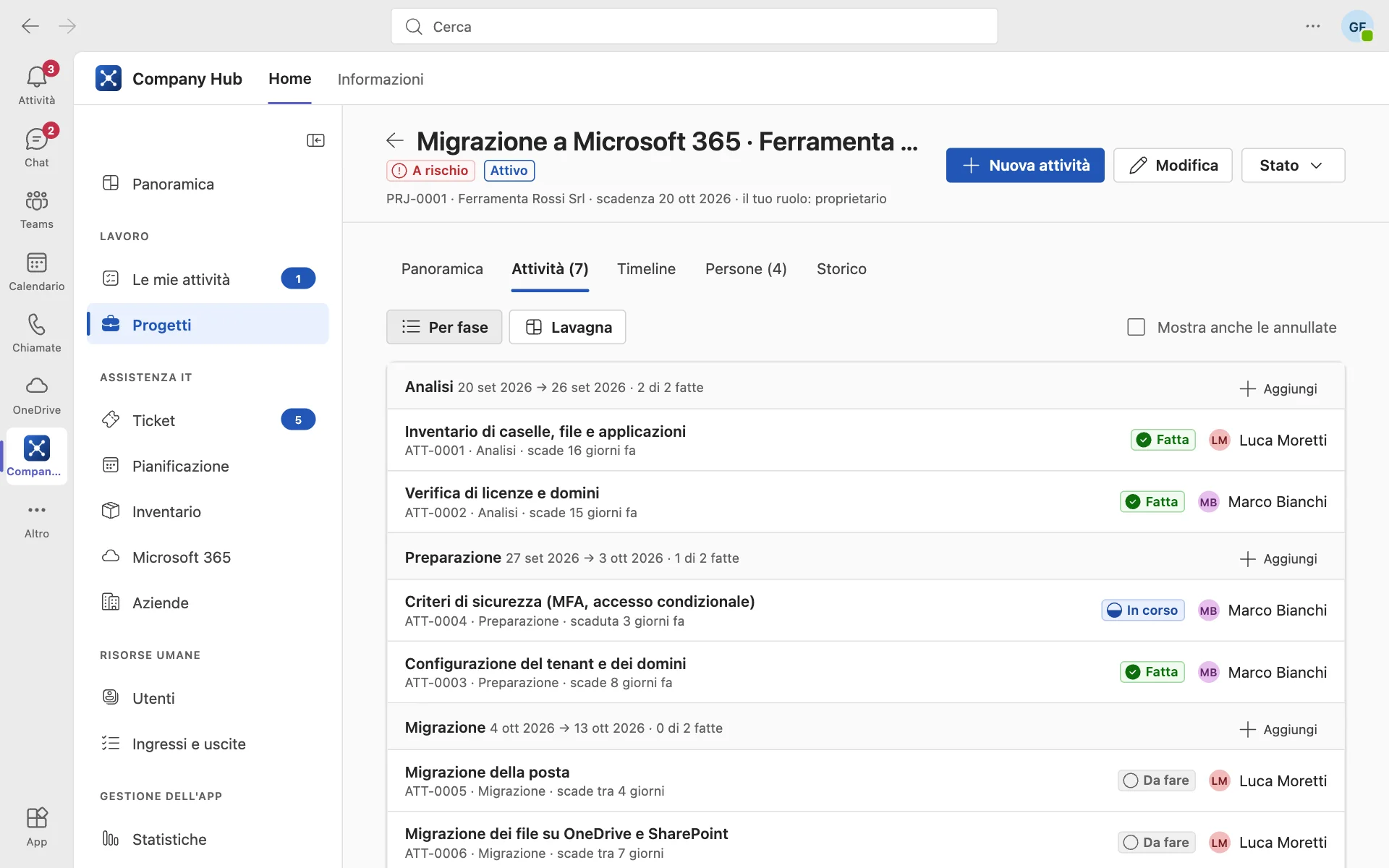Open Statistiche in the sidebar
Image resolution: width=1389 pixels, height=868 pixels.
(208, 839)
